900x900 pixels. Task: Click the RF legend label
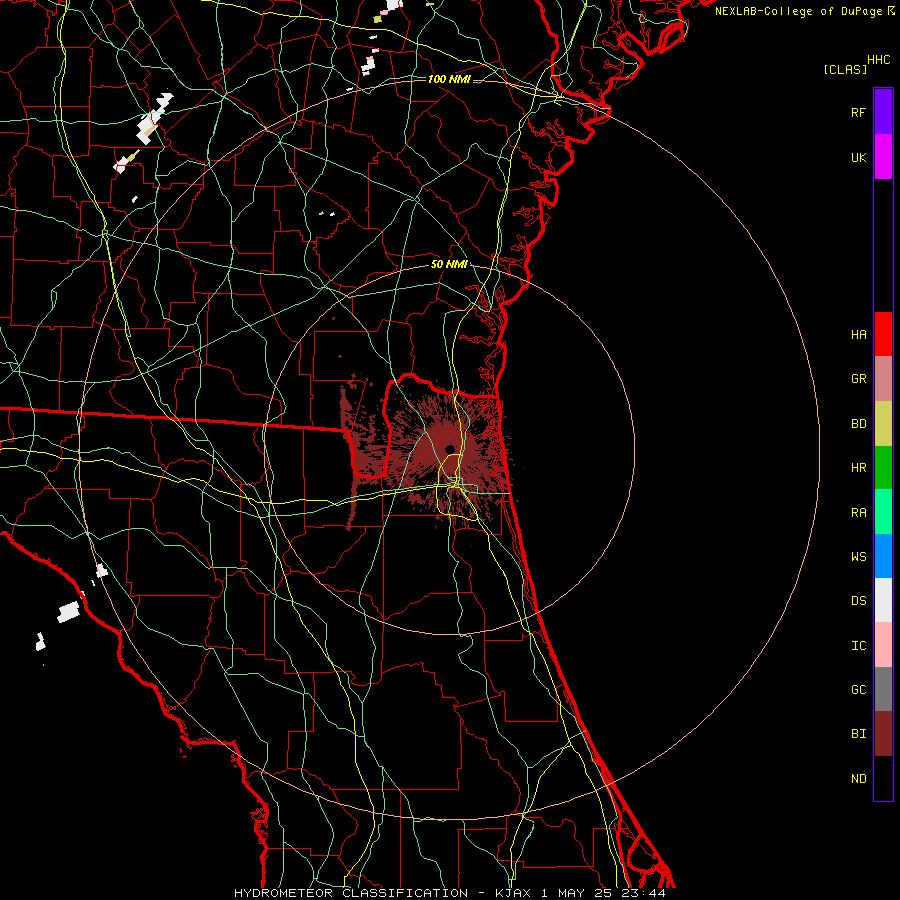click(x=858, y=112)
